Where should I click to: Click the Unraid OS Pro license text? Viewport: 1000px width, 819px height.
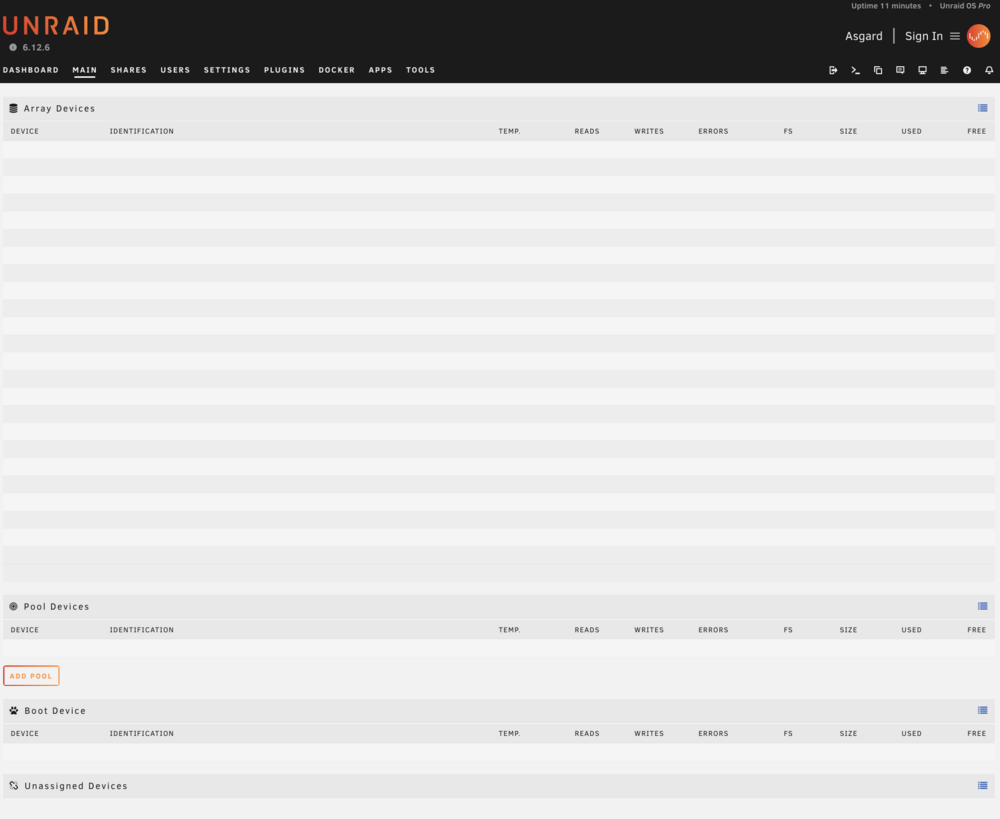(964, 6)
